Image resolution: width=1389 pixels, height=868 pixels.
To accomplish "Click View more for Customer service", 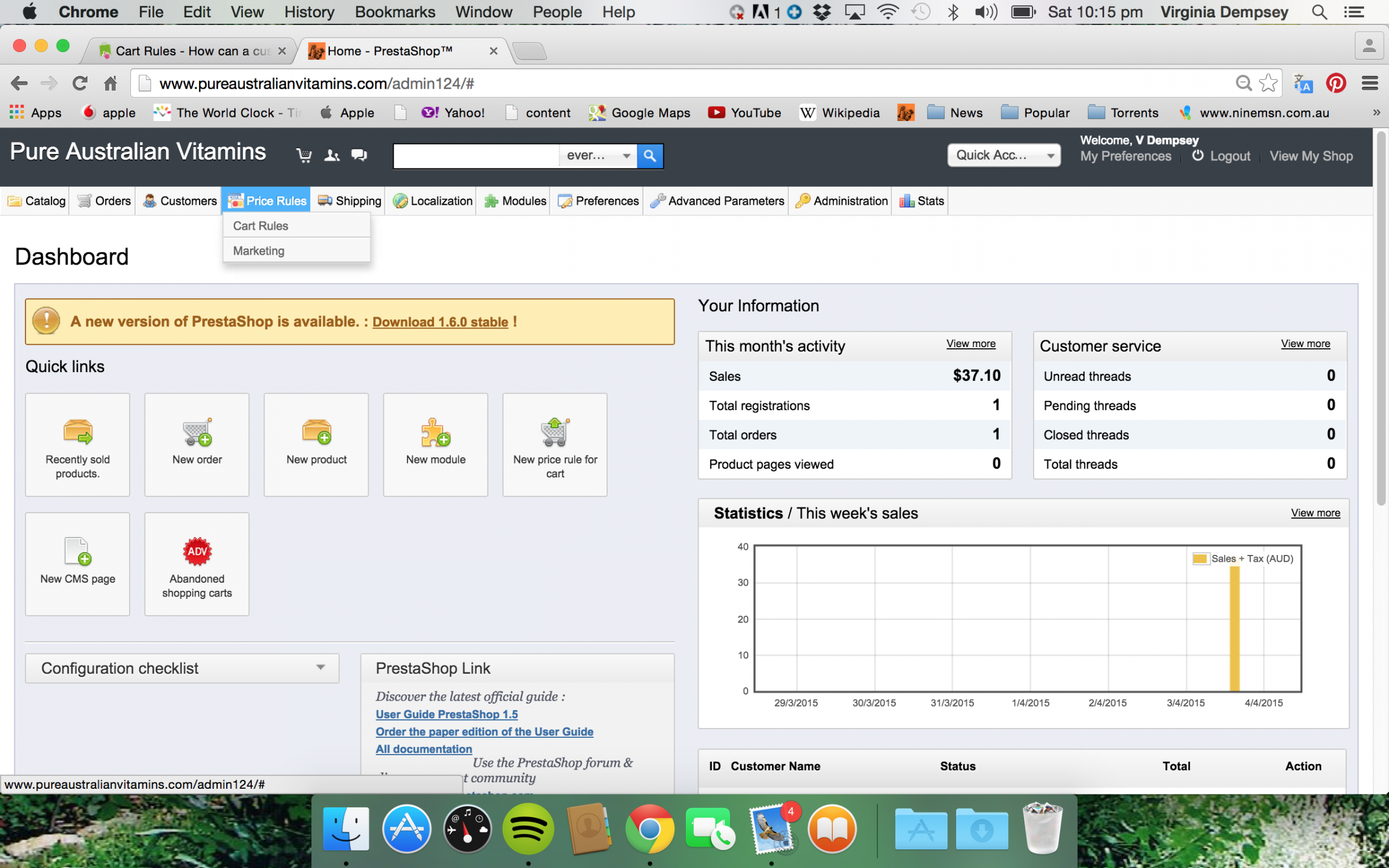I will pyautogui.click(x=1305, y=344).
